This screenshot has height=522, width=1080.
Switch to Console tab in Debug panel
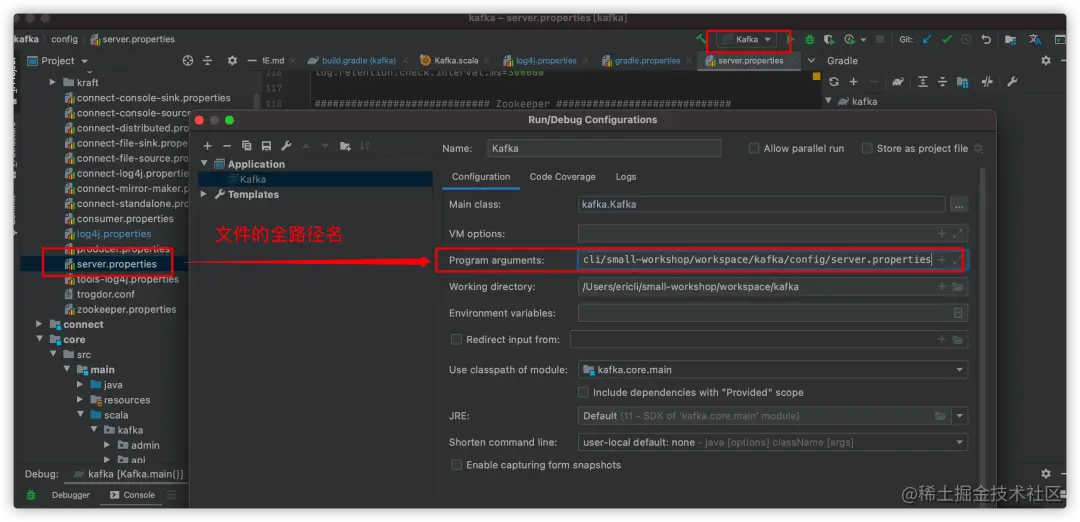point(132,495)
